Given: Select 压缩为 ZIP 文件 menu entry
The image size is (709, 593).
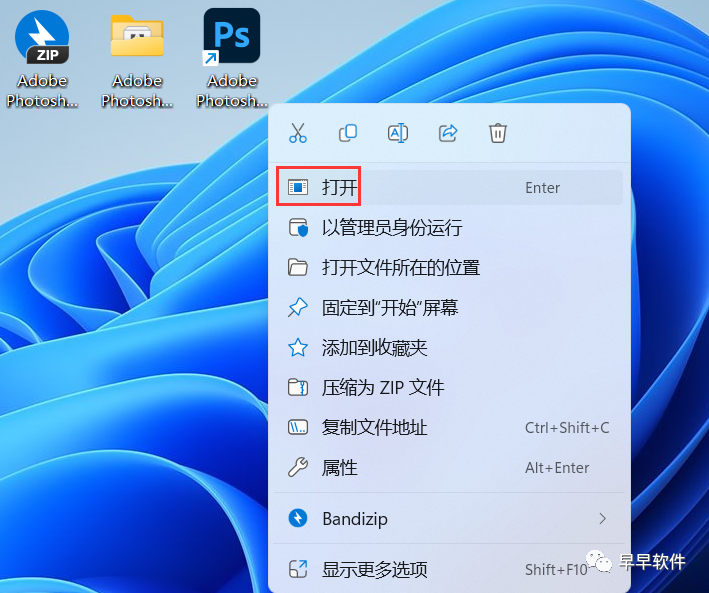Looking at the screenshot, I should point(449,388).
